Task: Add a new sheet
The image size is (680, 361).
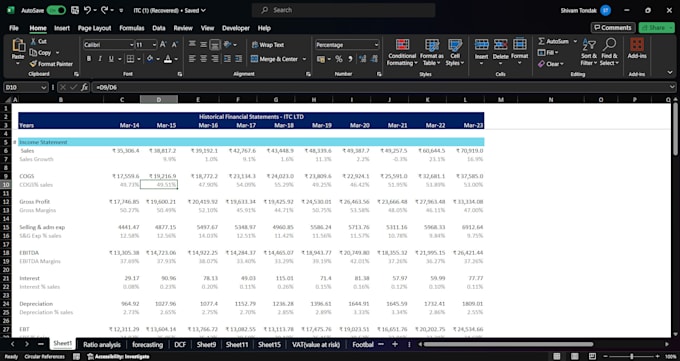Action: (x=395, y=344)
